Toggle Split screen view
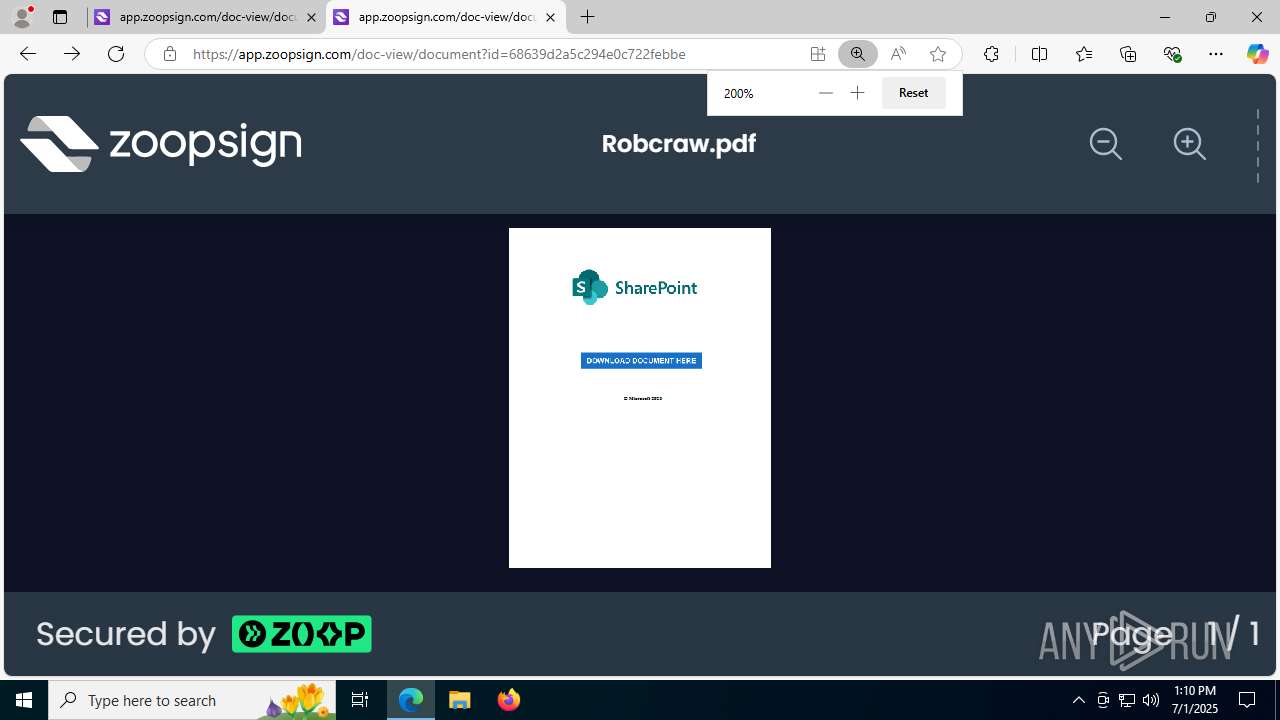The width and height of the screenshot is (1280, 720). click(x=1039, y=54)
